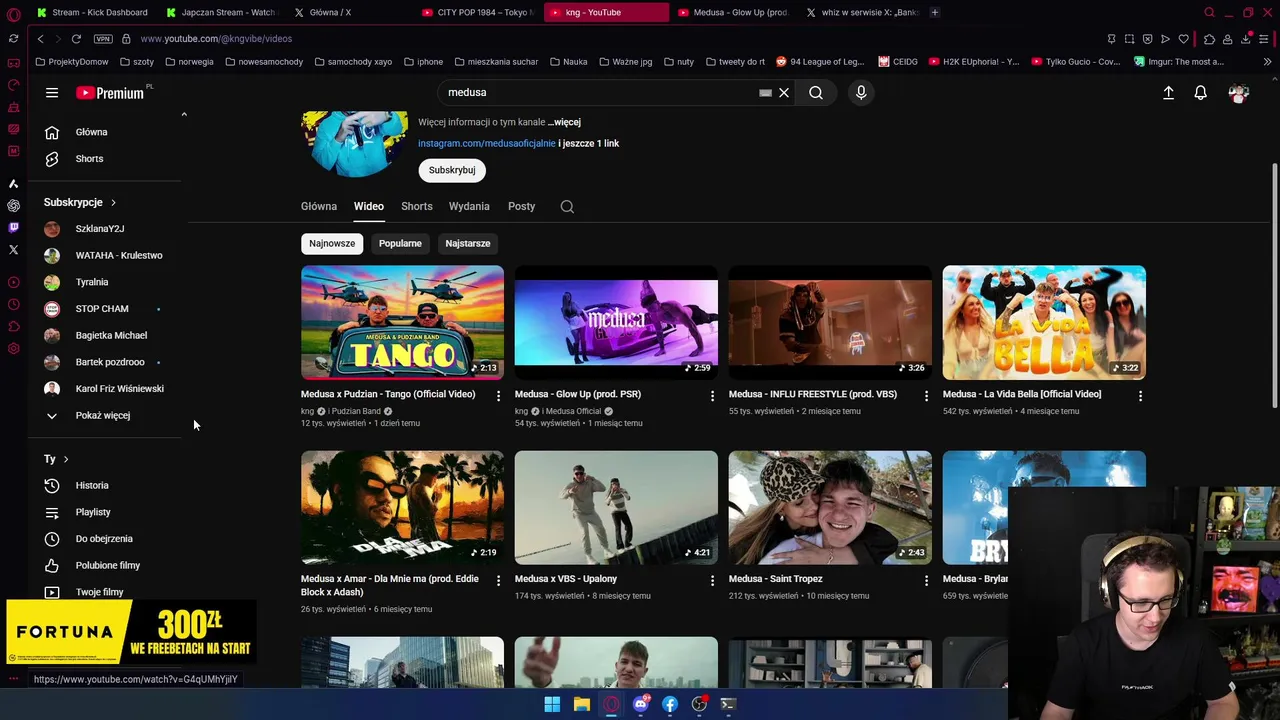The width and height of the screenshot is (1280, 720).
Task: Open YouTube notifications bell
Action: click(x=1200, y=93)
